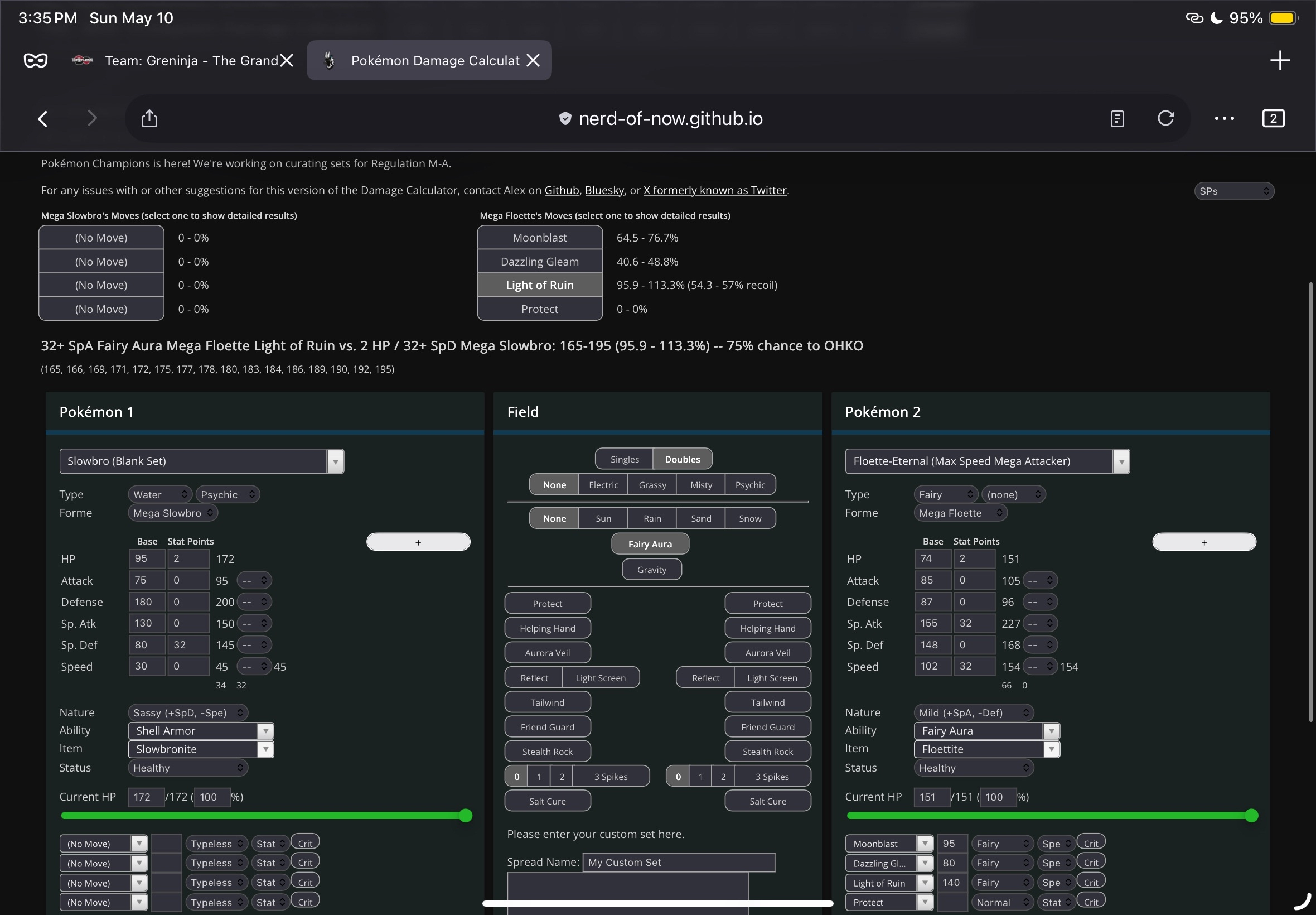Open reader view icon
The image size is (1316, 915).
(x=1116, y=119)
